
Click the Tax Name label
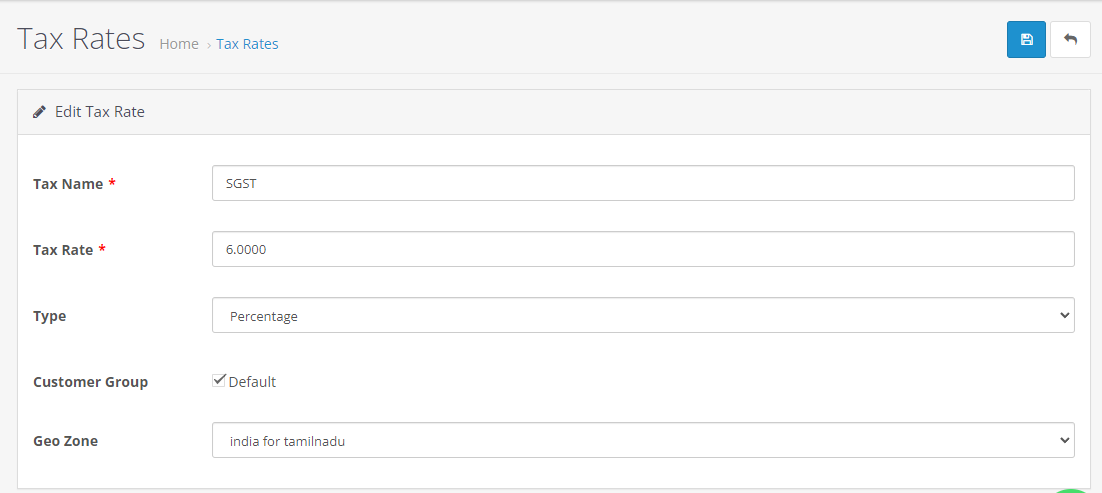click(68, 184)
